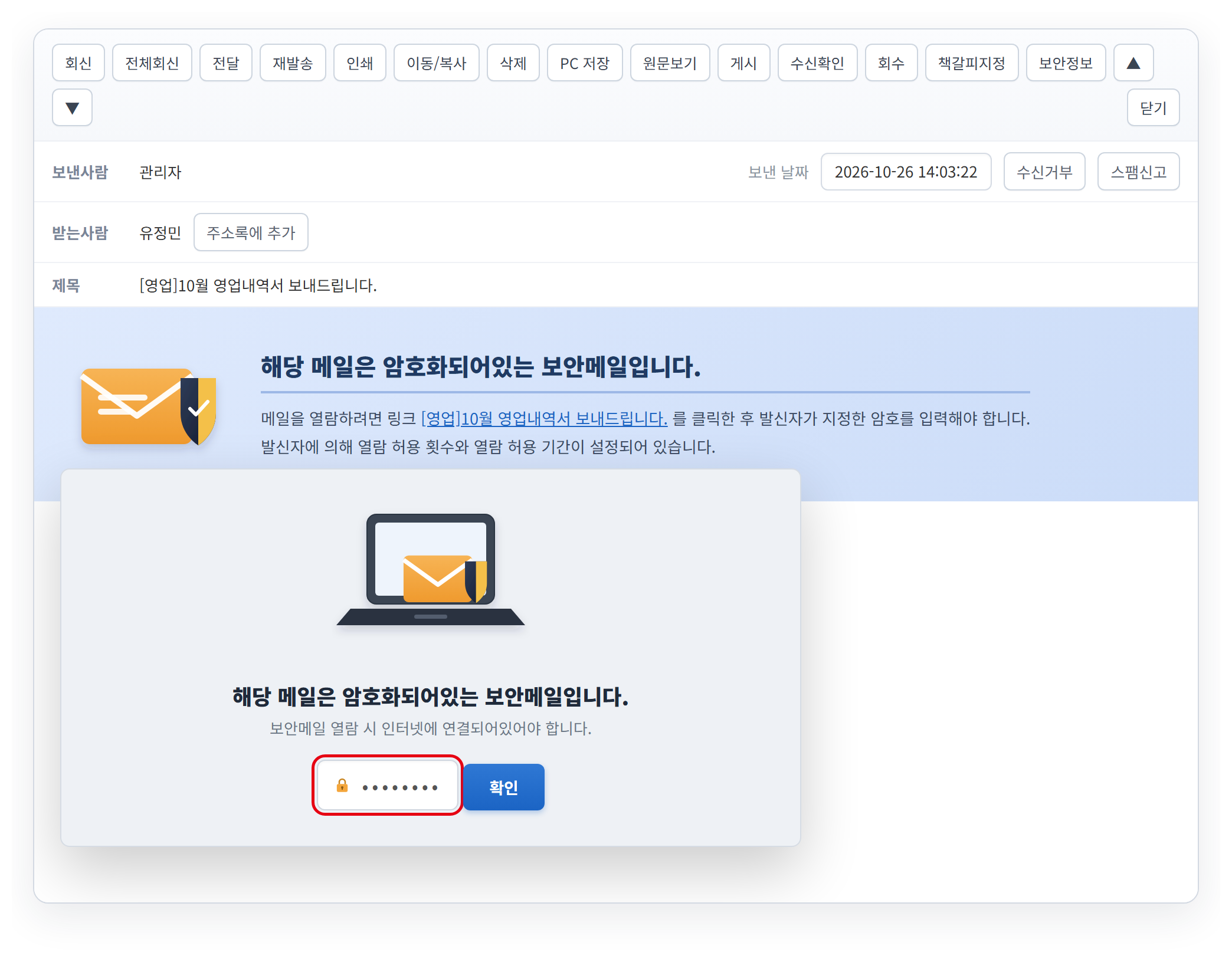The width and height of the screenshot is (1232, 962).
Task: Delete the mail with 삭제
Action: (513, 63)
